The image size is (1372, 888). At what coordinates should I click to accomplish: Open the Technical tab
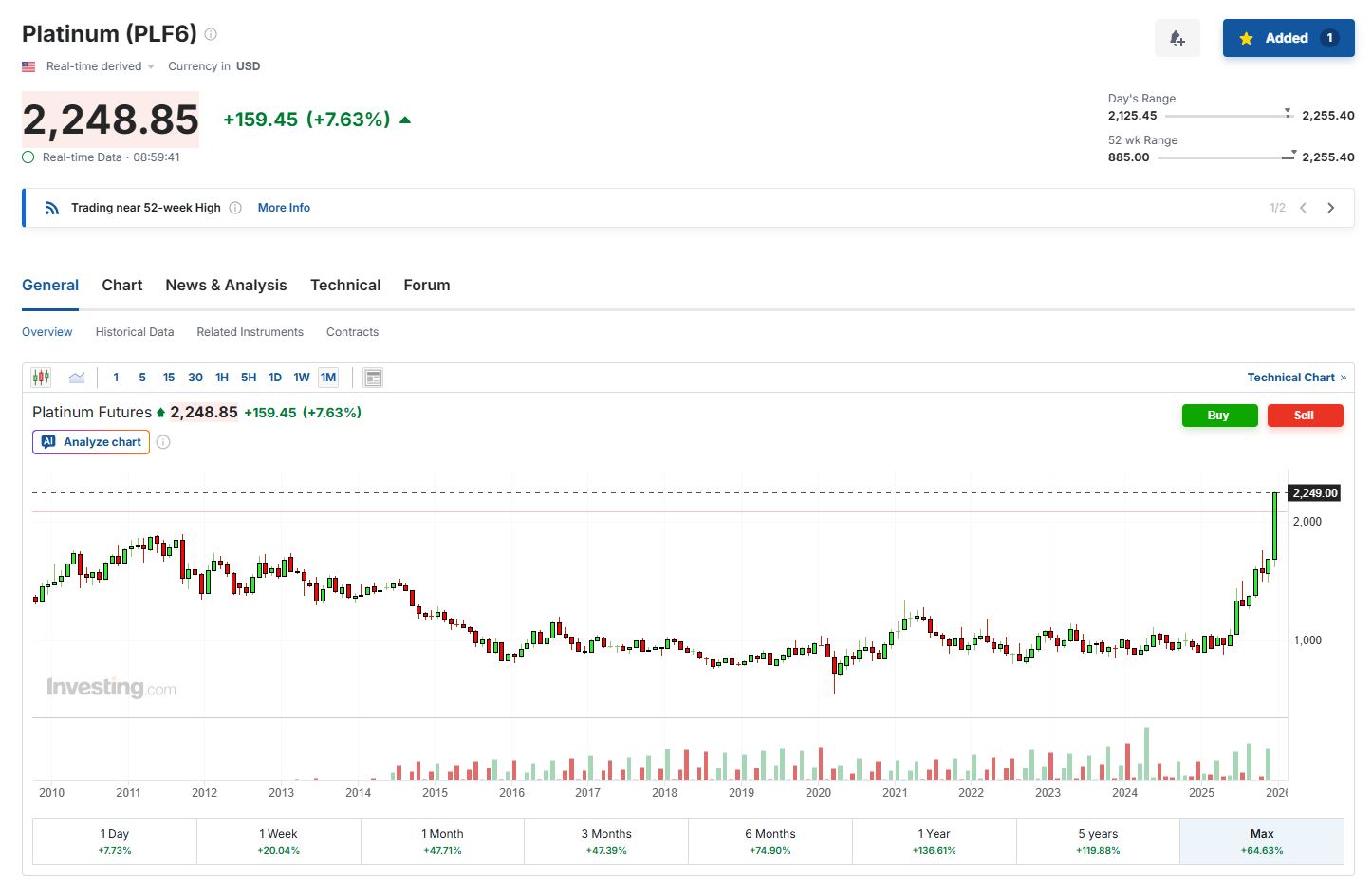point(345,285)
